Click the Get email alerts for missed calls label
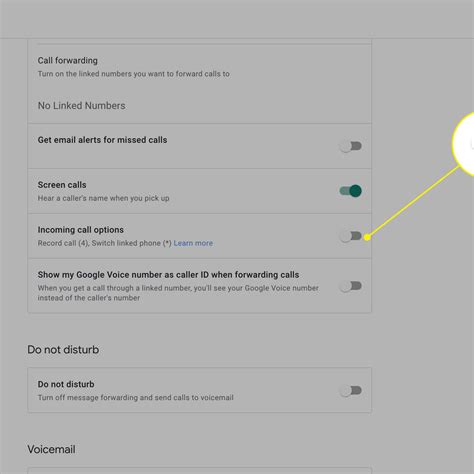 [102, 140]
